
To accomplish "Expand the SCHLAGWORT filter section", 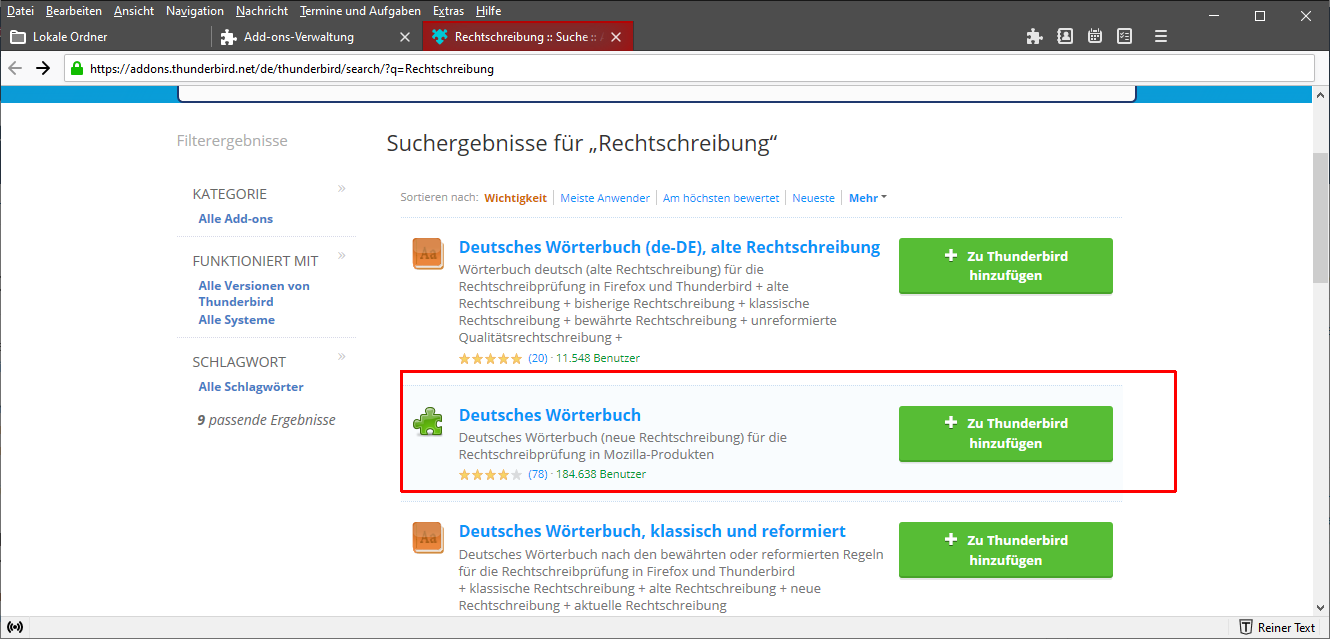I will 341,356.
